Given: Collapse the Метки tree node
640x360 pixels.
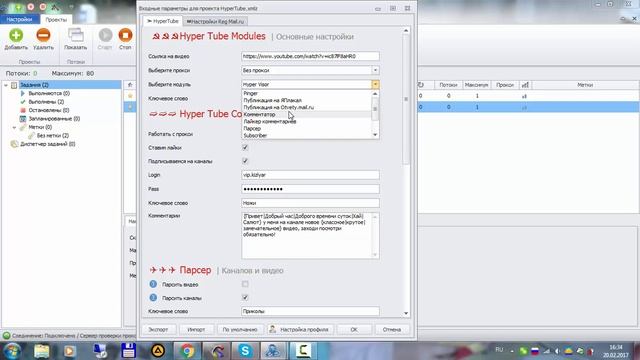Looking at the screenshot, I should (15, 127).
